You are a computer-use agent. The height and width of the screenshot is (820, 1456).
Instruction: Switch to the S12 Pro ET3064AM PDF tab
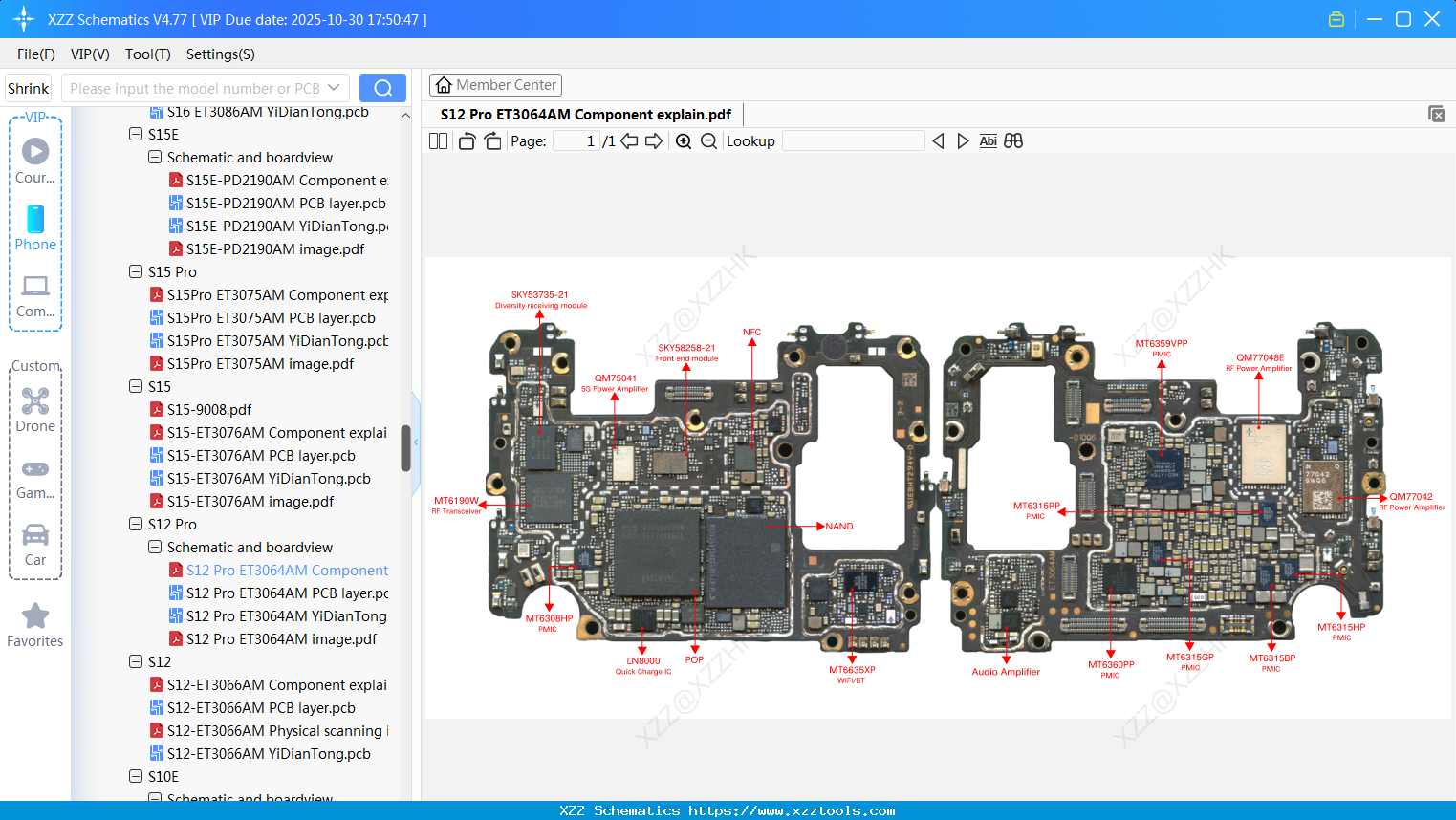coord(586,114)
